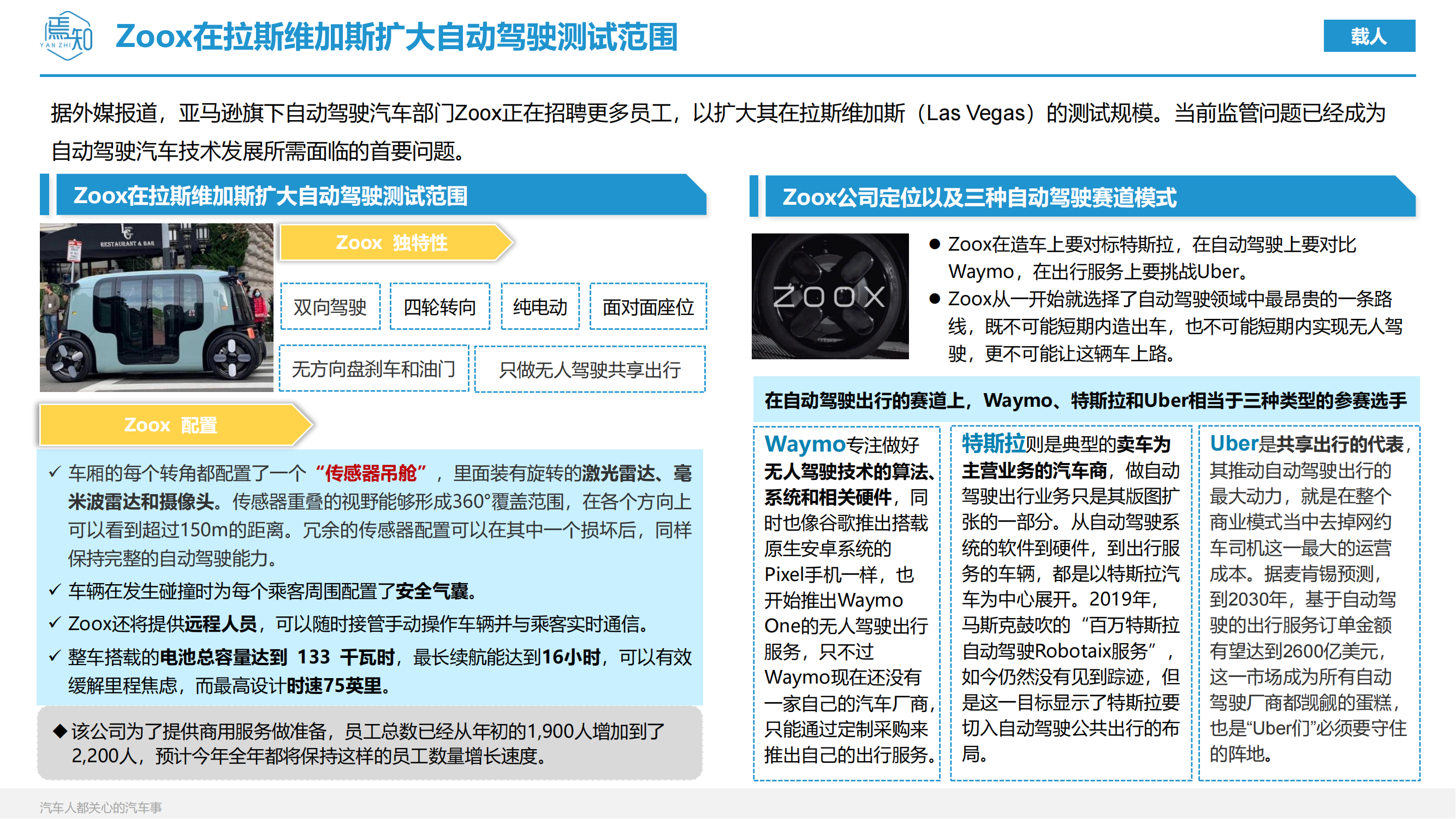Viewport: 1456px width, 819px height.
Task: Select the 双向驾驶 feature box
Action: point(330,307)
